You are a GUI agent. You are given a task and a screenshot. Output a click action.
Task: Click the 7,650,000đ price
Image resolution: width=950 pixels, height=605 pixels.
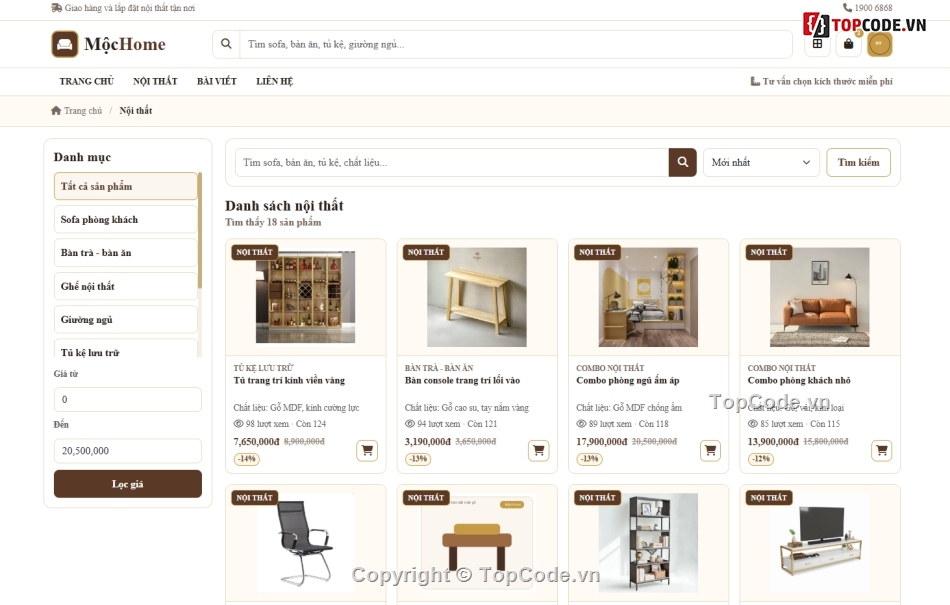(x=256, y=441)
